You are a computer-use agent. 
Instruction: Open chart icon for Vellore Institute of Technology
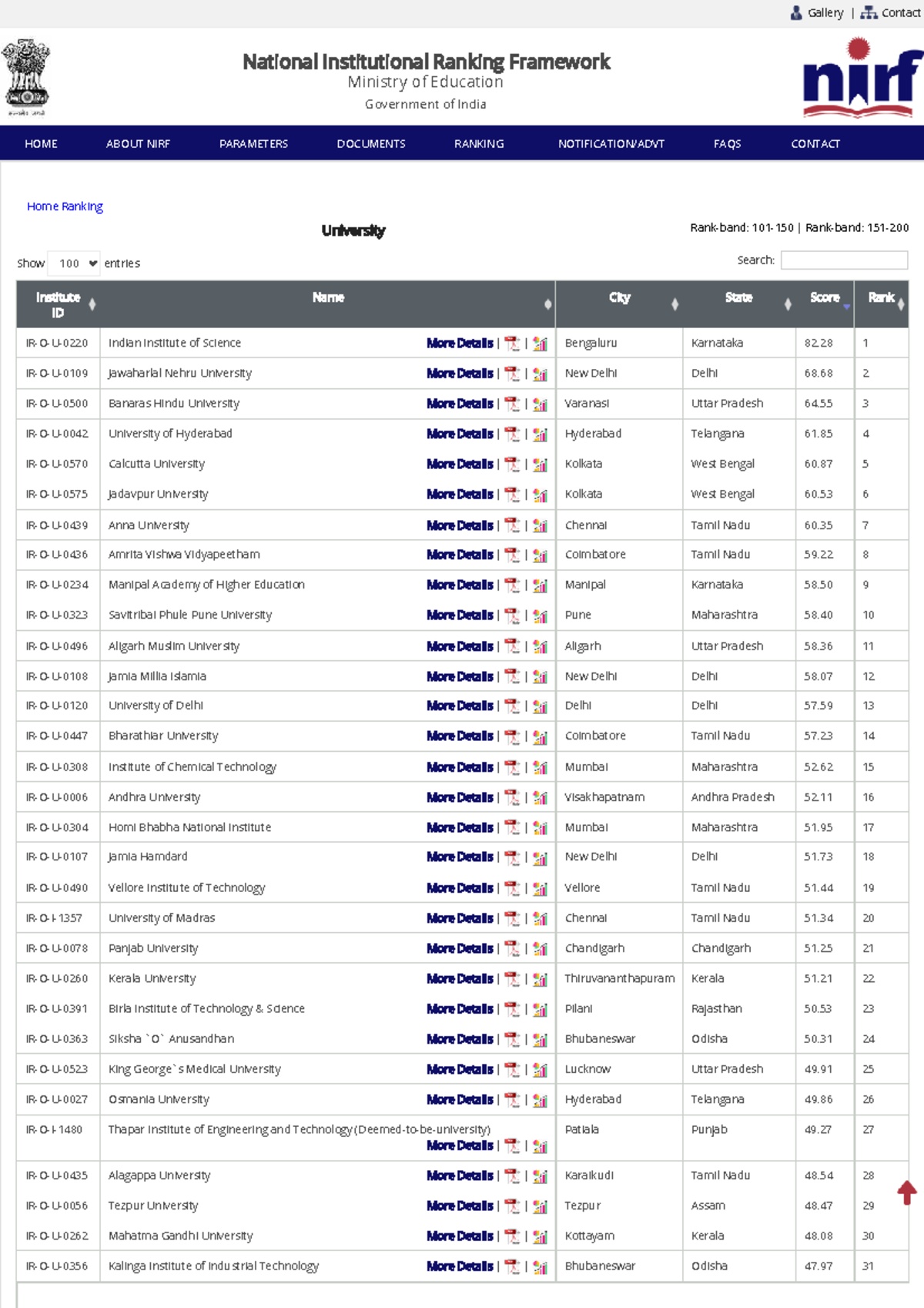(x=540, y=888)
